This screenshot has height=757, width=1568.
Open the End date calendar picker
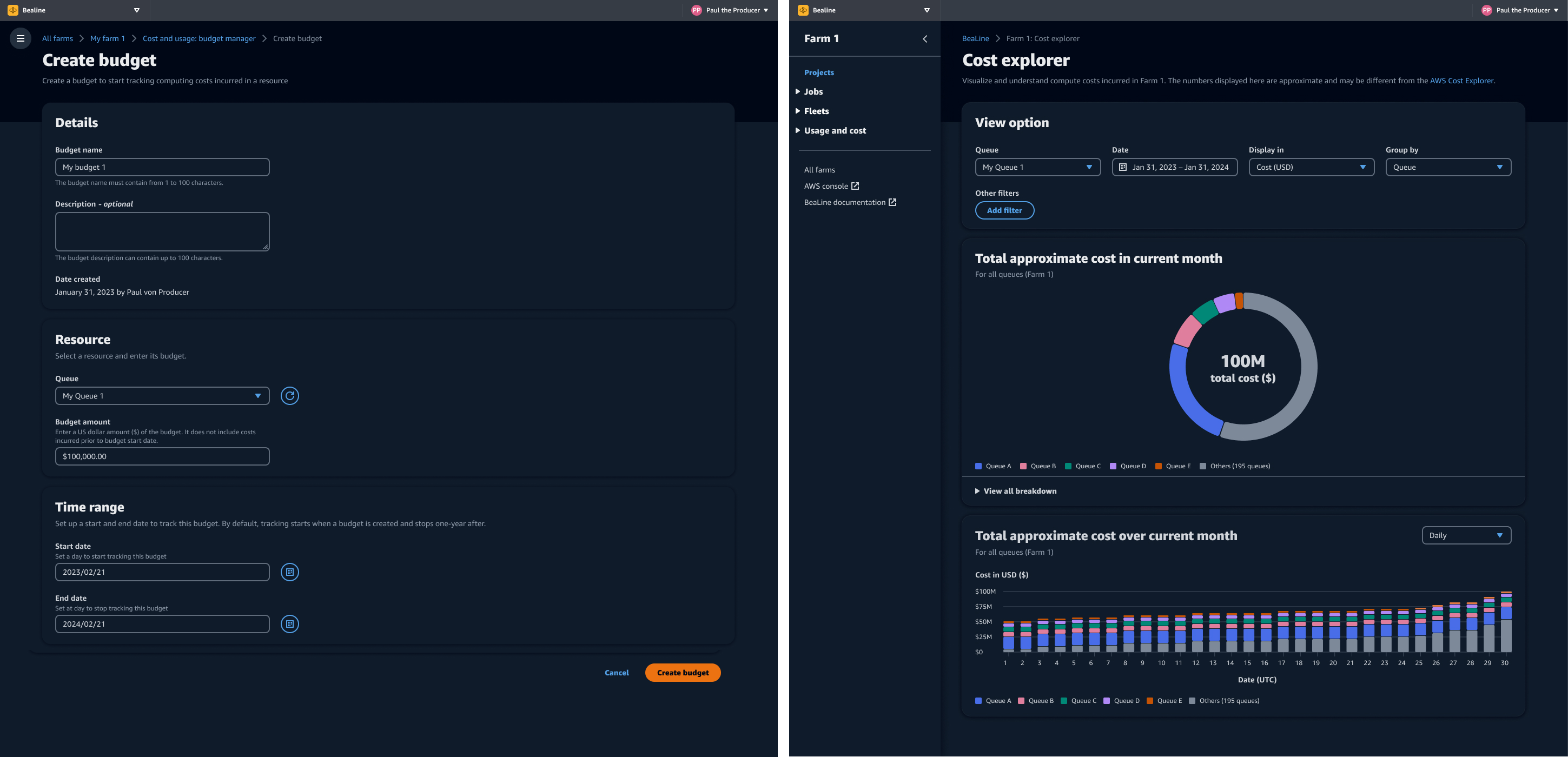point(290,624)
